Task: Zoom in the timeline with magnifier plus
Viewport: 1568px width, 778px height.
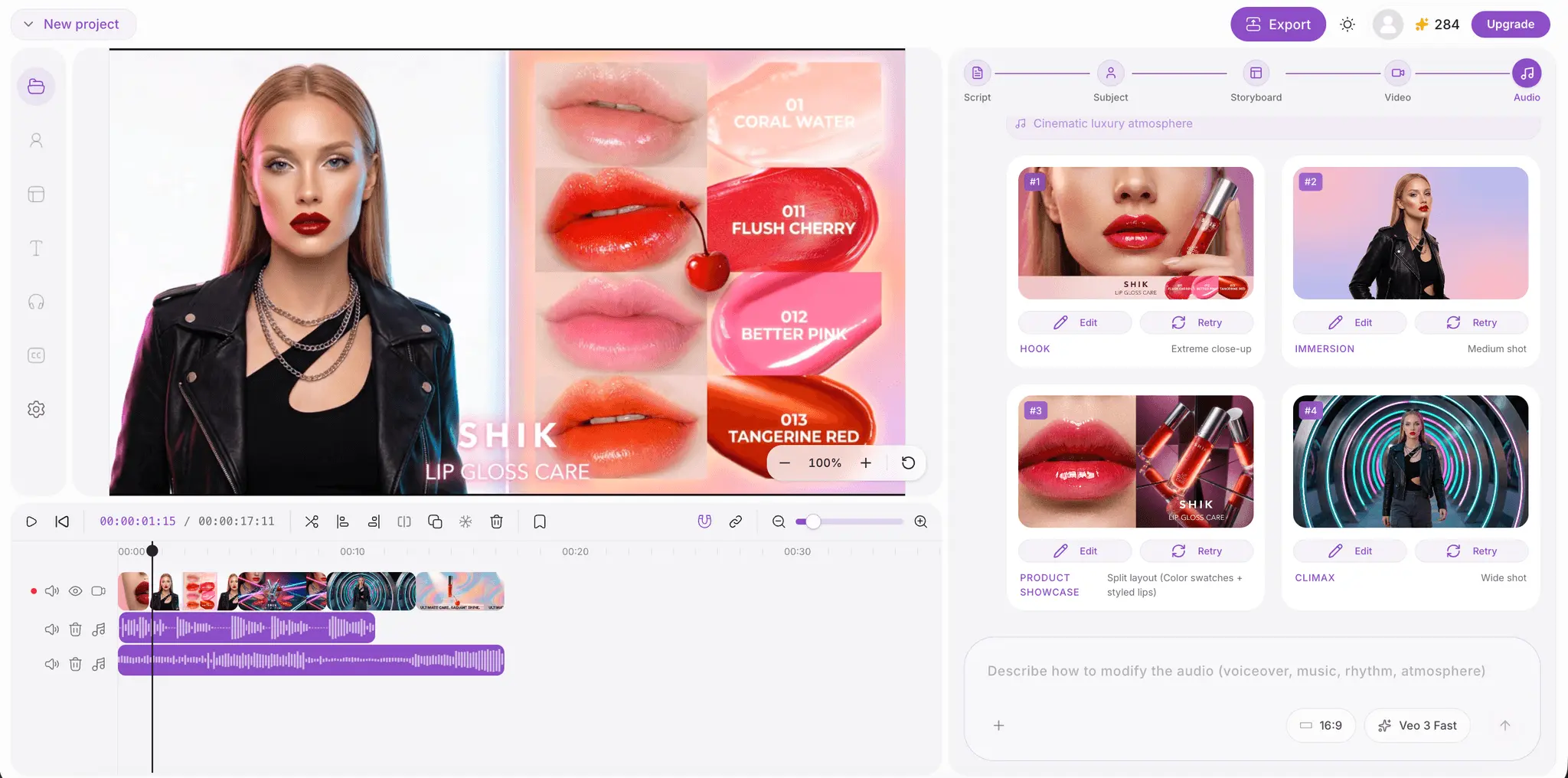Action: tap(921, 521)
